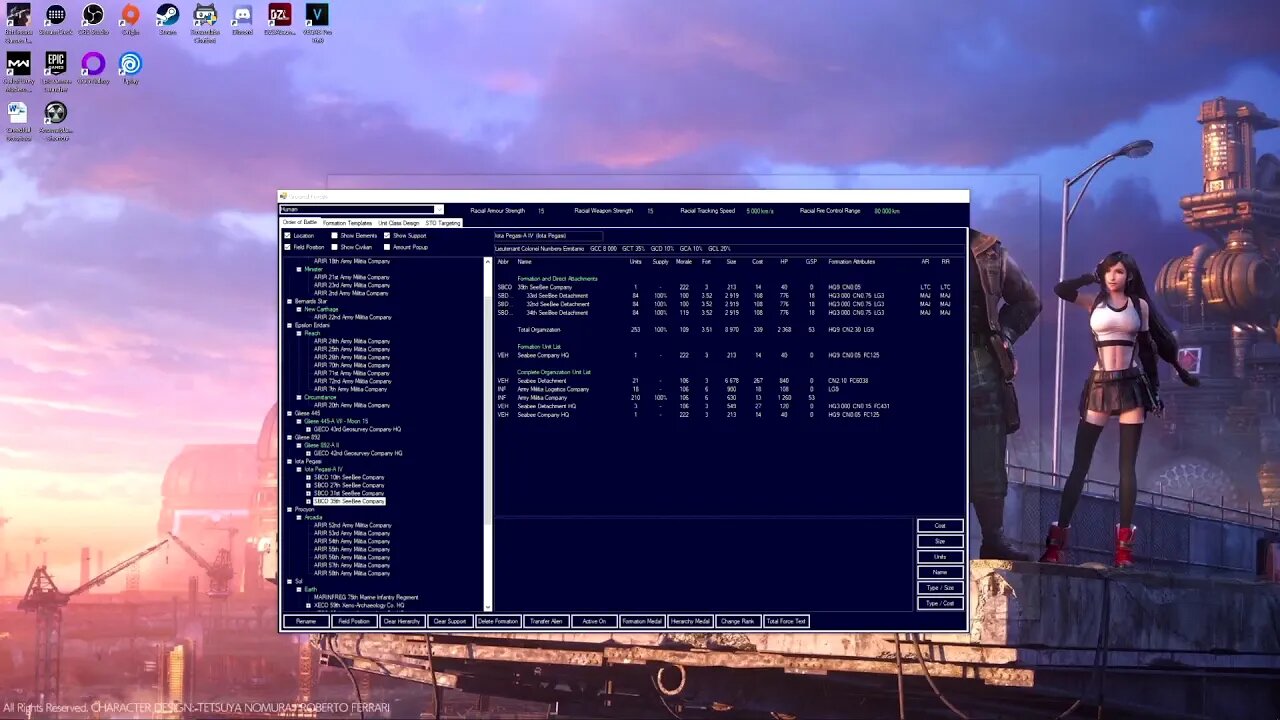Image resolution: width=1280 pixels, height=720 pixels.
Task: Sort by Type / Size button
Action: coord(940,588)
